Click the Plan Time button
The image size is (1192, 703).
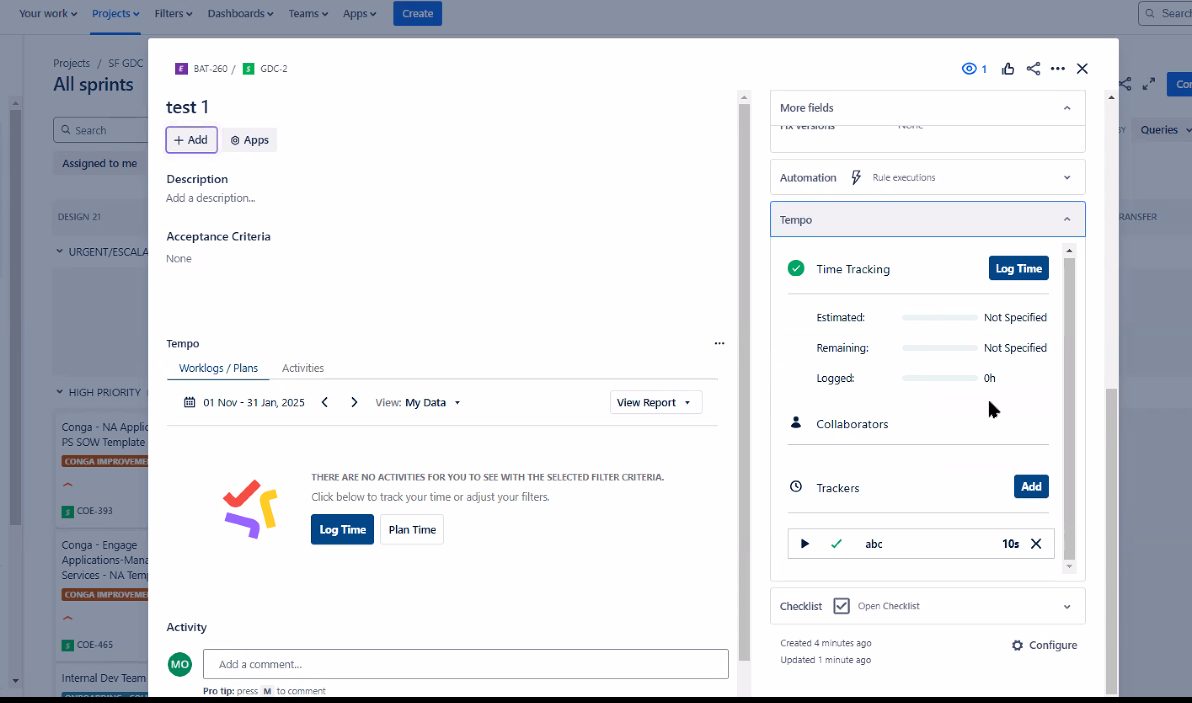coord(411,530)
